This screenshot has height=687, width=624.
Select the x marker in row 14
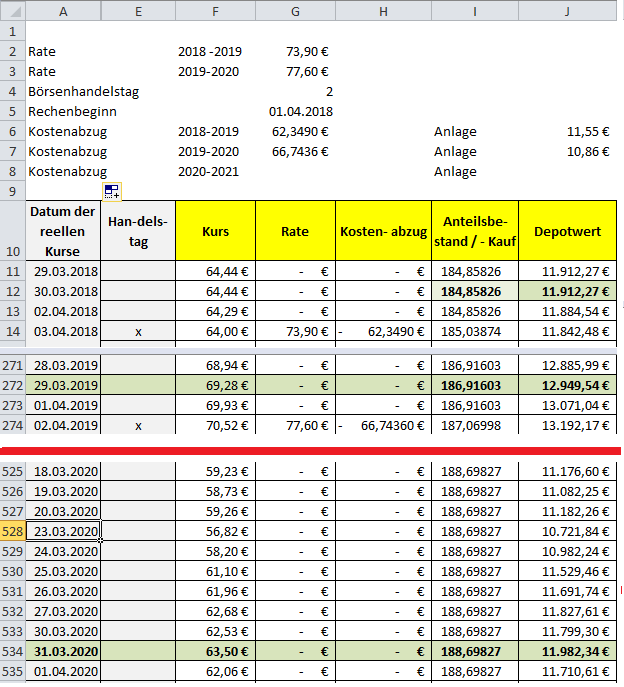[x=138, y=332]
